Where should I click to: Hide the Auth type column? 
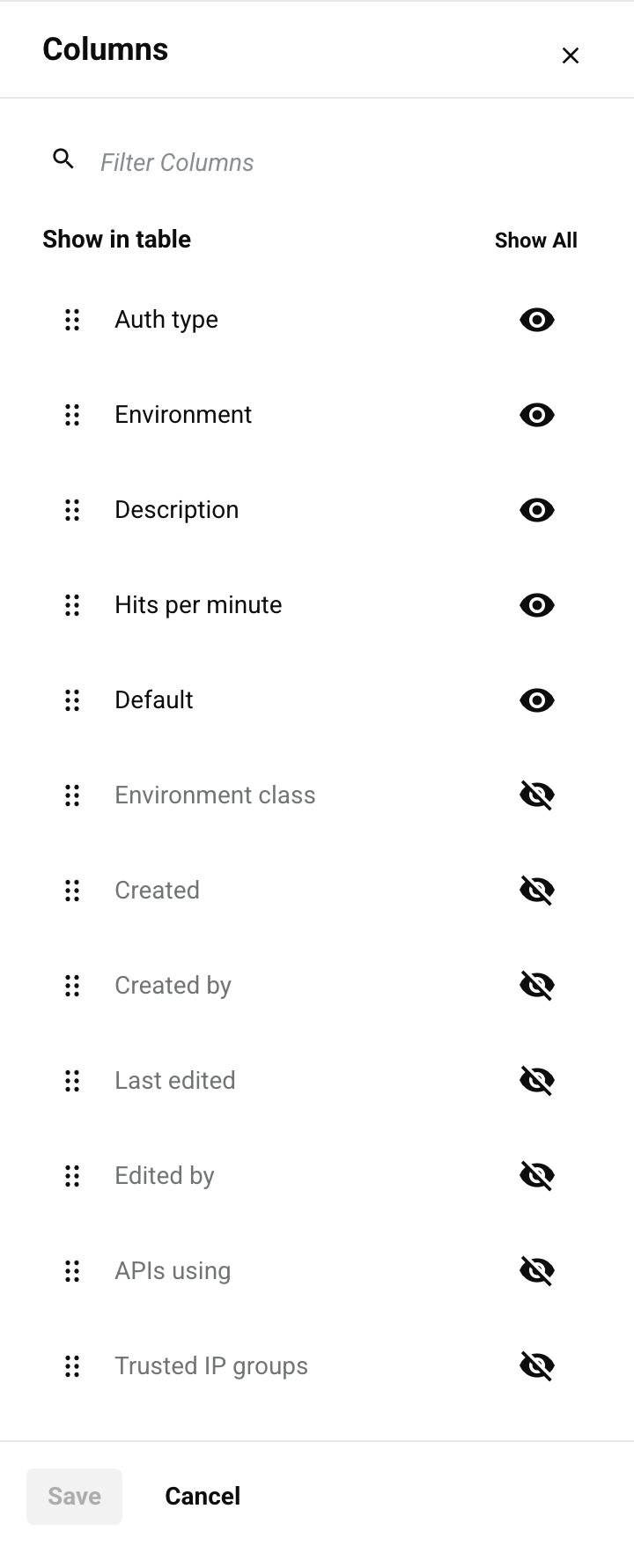(x=536, y=320)
